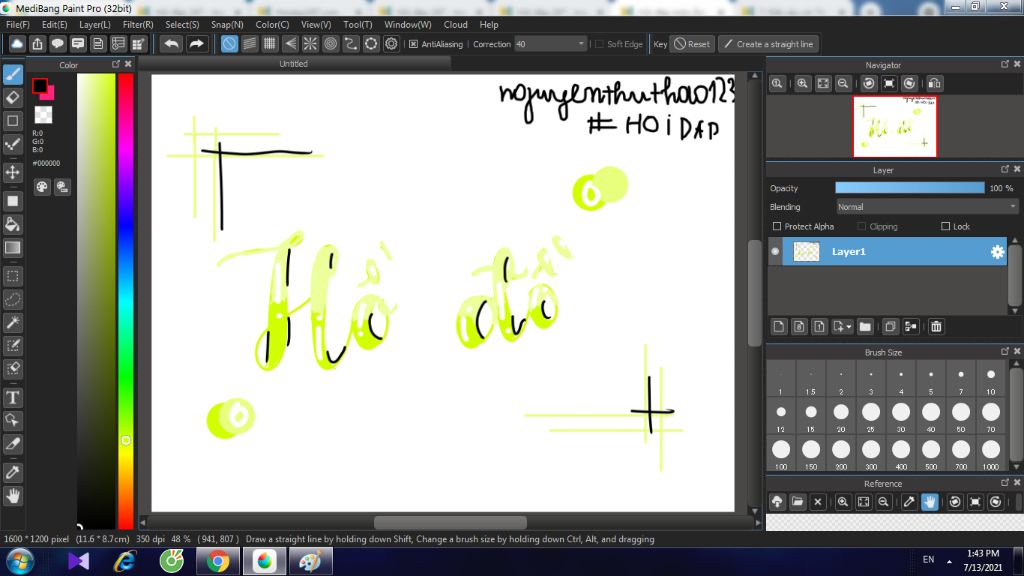Select the Text tool
Image resolution: width=1024 pixels, height=576 pixels.
click(x=12, y=397)
